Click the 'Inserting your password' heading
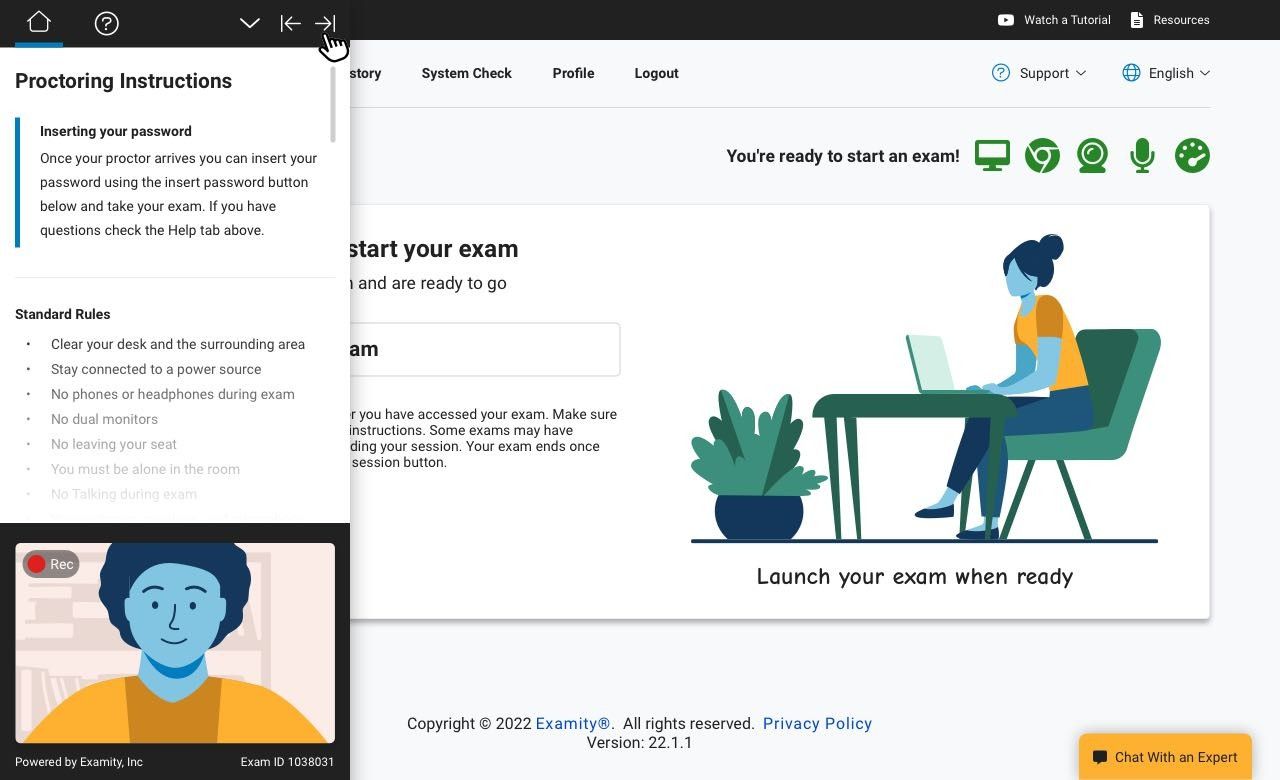 point(116,131)
